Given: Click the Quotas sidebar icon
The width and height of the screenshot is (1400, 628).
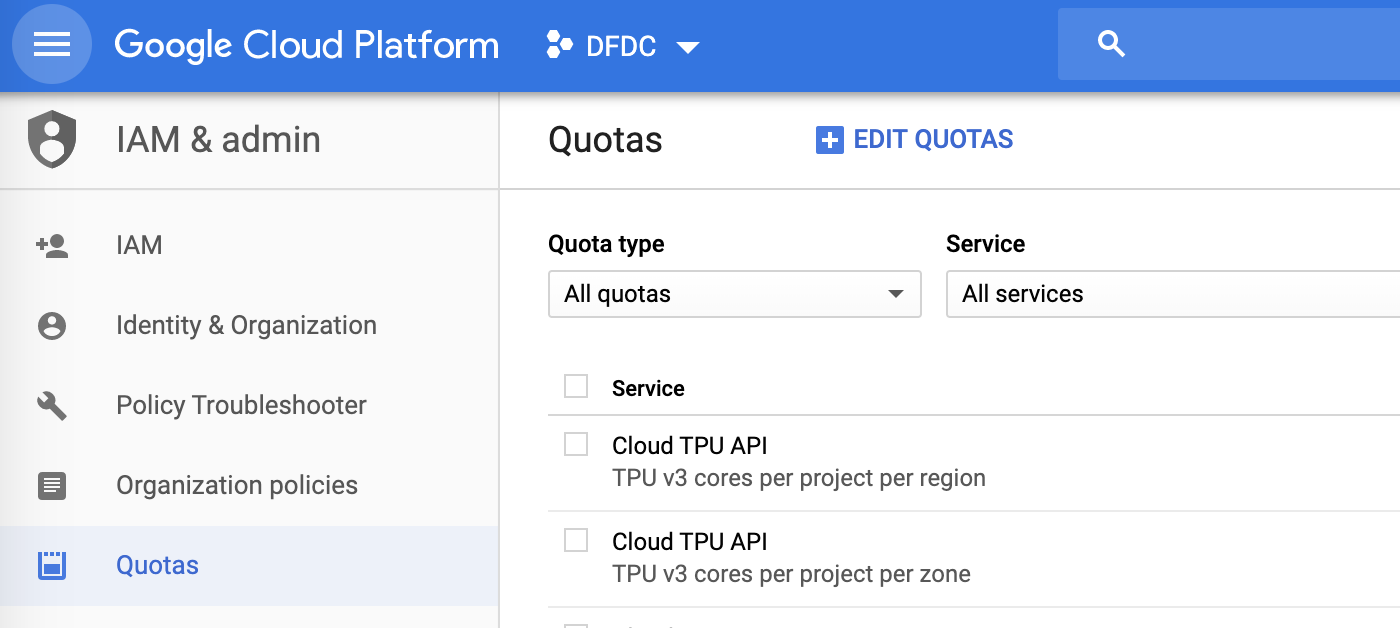Looking at the screenshot, I should [x=52, y=565].
